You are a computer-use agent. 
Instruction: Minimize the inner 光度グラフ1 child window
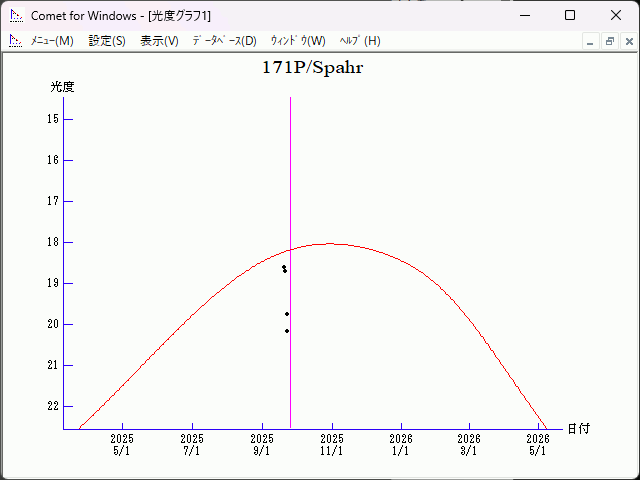pos(590,42)
